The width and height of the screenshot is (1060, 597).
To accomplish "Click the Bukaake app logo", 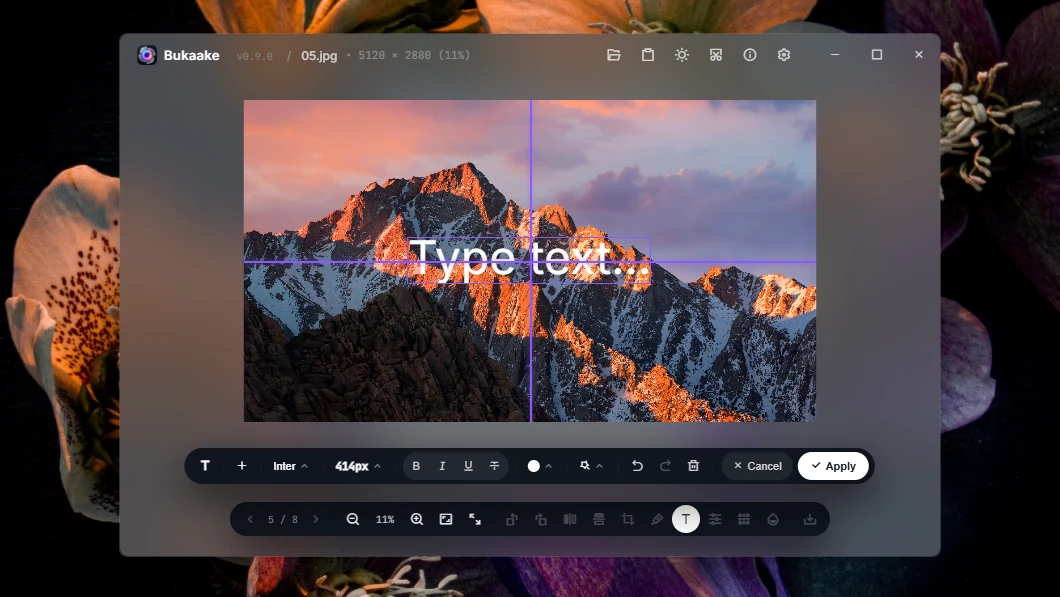I will [147, 55].
